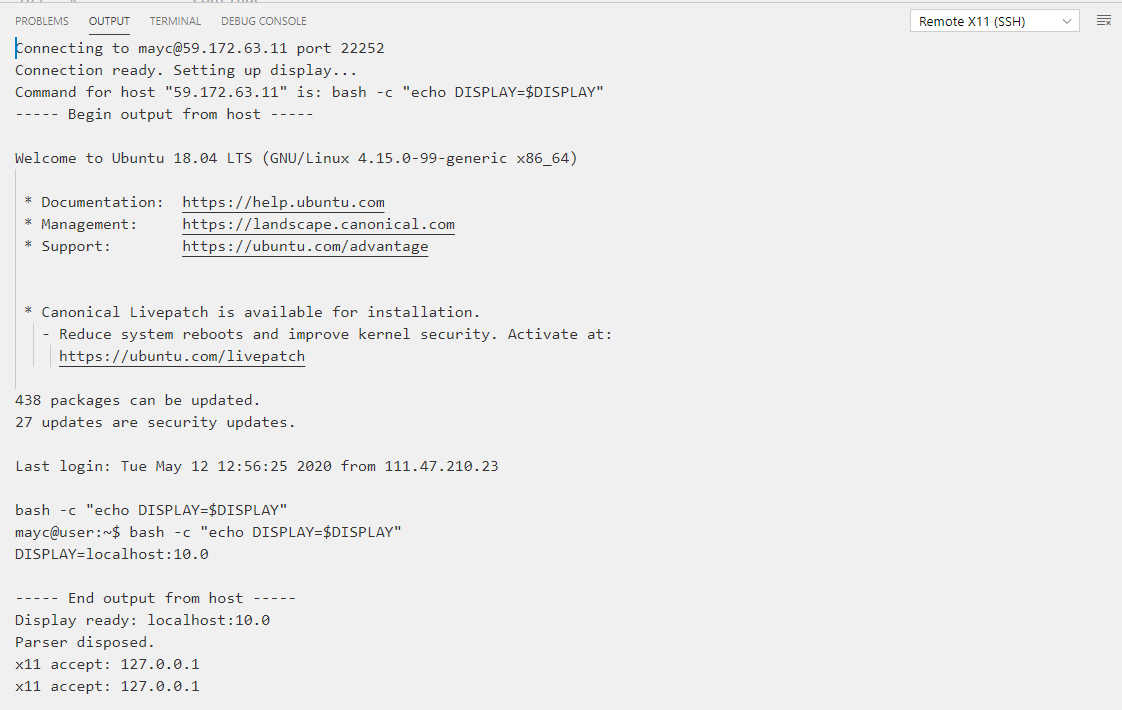The image size is (1122, 710).
Task: Open the help.ubuntu.com documentation link
Action: click(283, 202)
